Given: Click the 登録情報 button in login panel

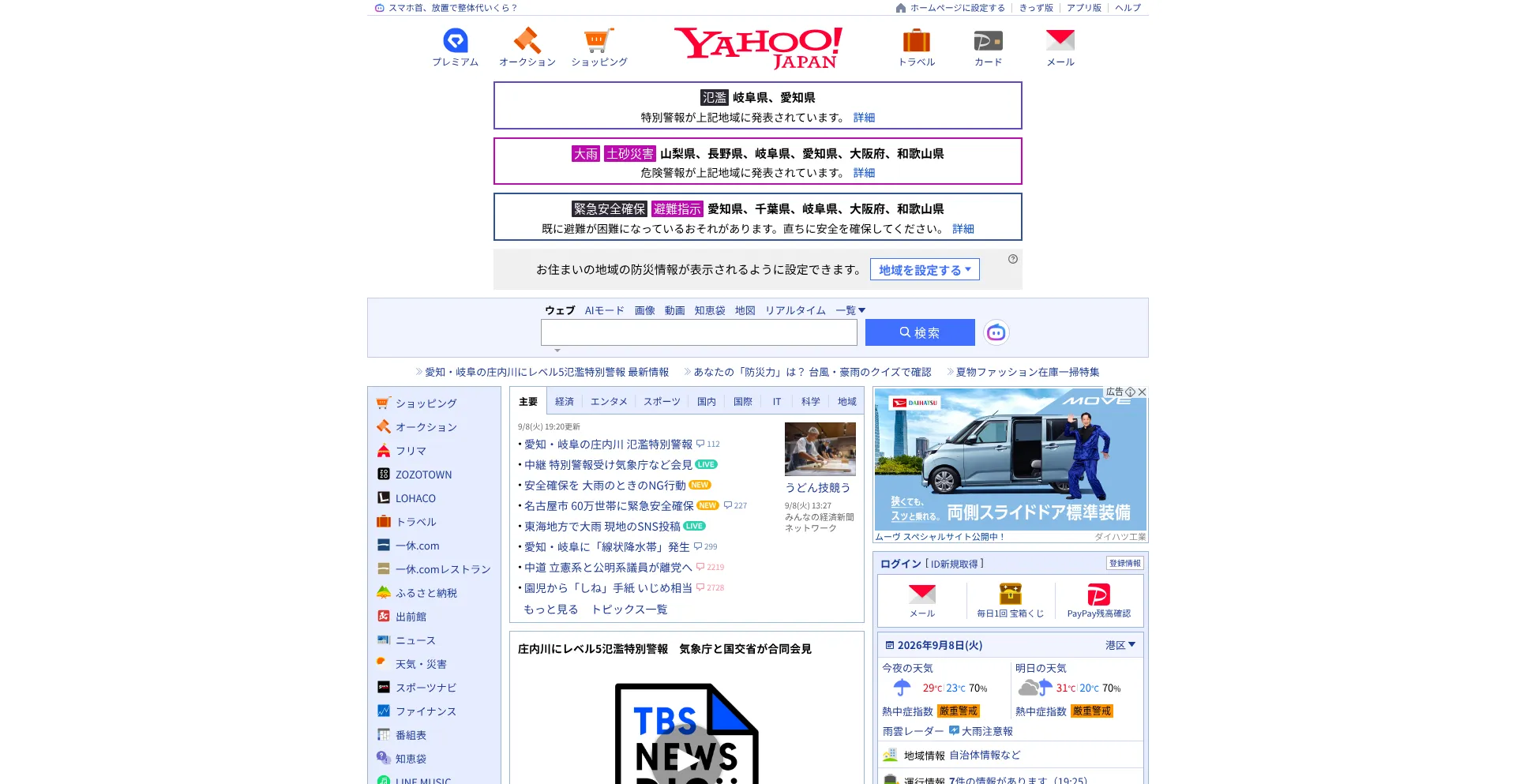Looking at the screenshot, I should (1125, 563).
